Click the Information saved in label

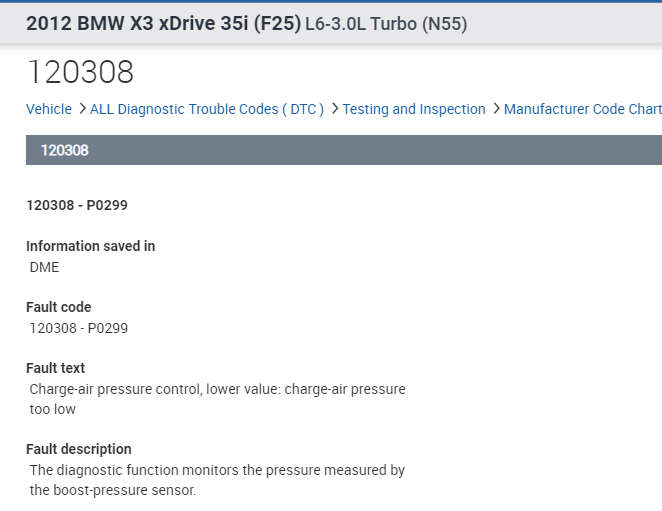coord(90,246)
